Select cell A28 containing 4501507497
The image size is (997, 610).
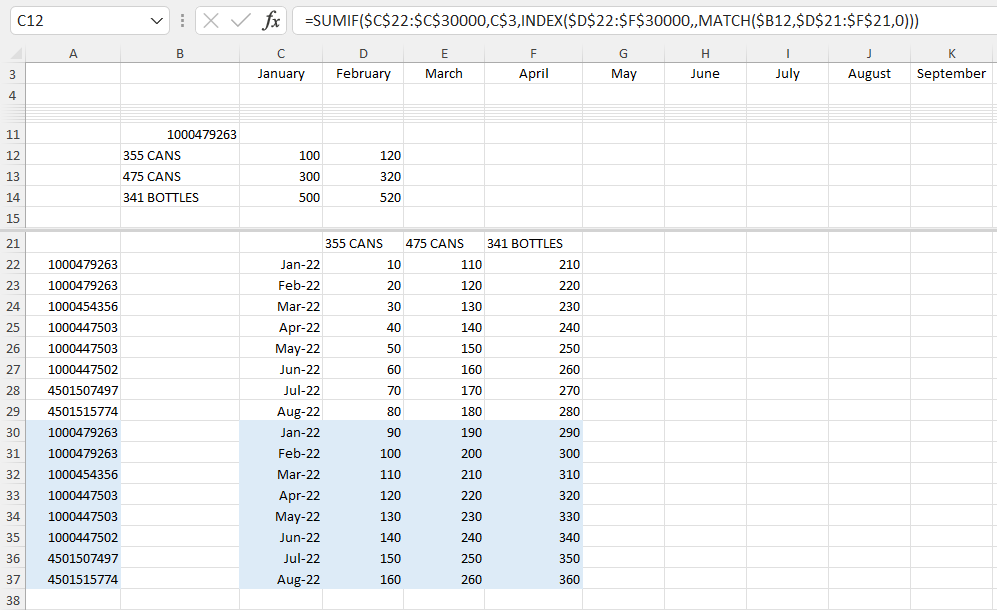coord(73,390)
